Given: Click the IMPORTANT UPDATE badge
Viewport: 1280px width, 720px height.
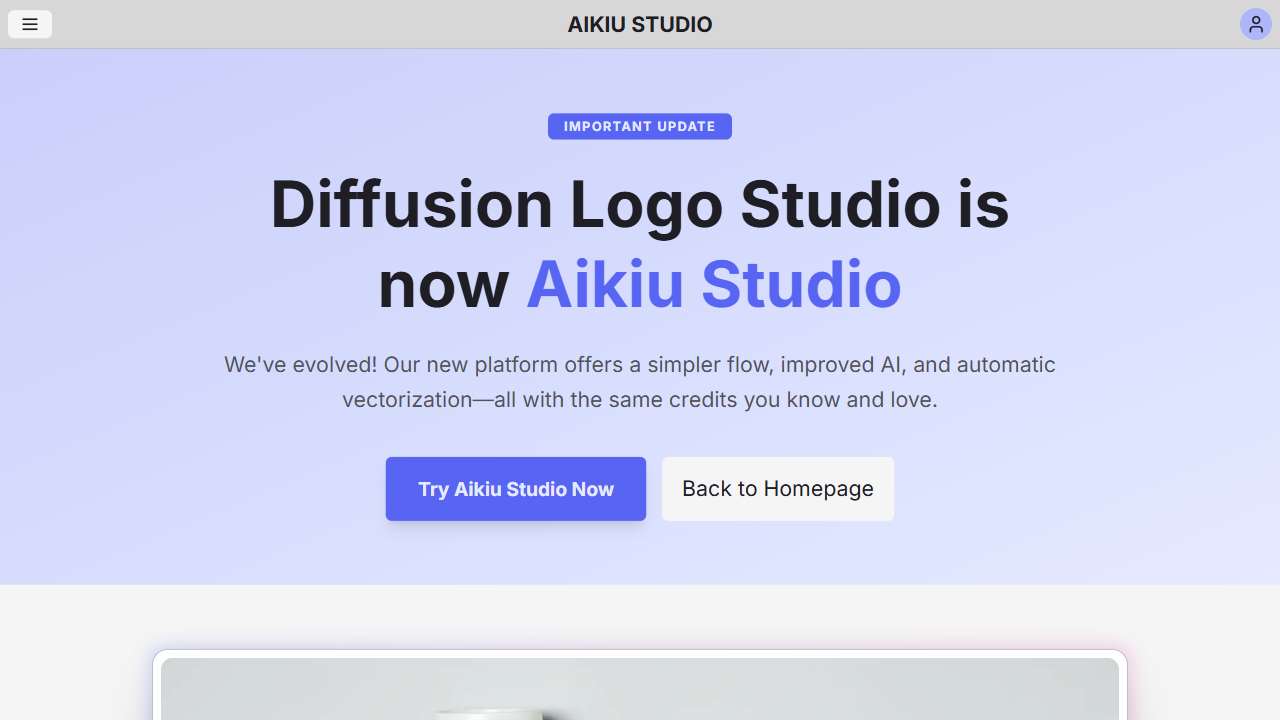Looking at the screenshot, I should click(x=640, y=126).
